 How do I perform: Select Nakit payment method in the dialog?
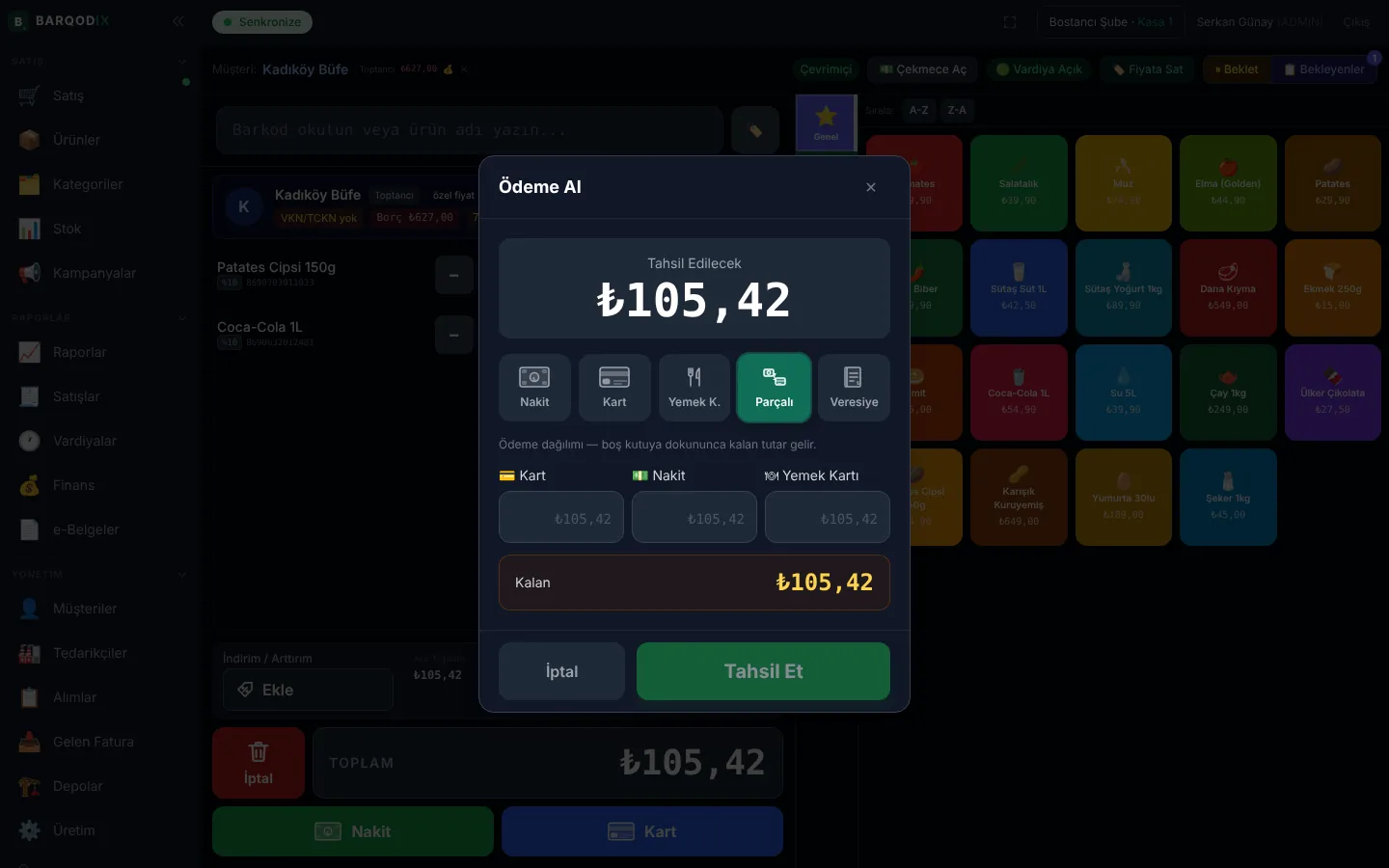point(534,388)
